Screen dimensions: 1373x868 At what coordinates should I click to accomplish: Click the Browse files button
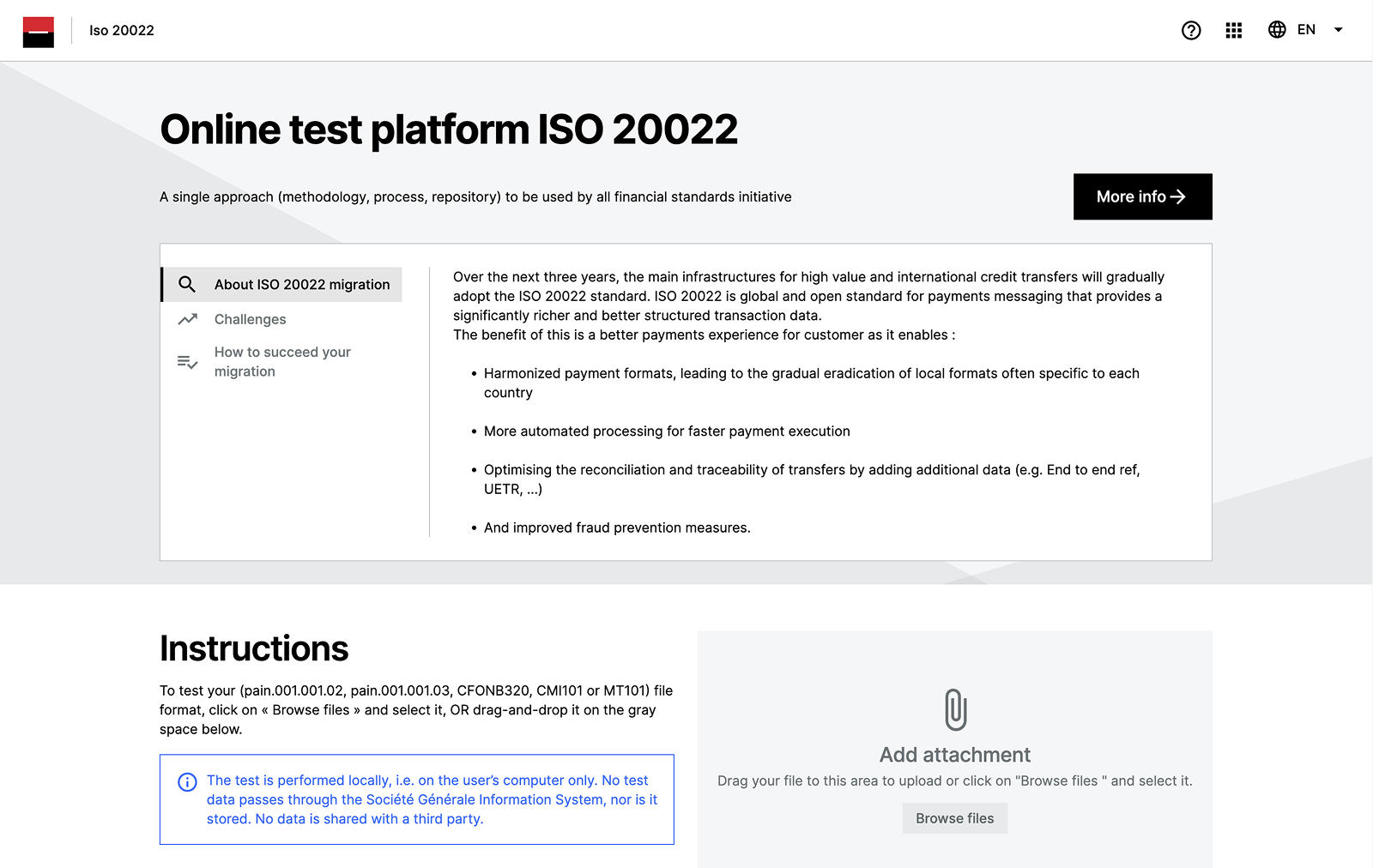[x=954, y=818]
